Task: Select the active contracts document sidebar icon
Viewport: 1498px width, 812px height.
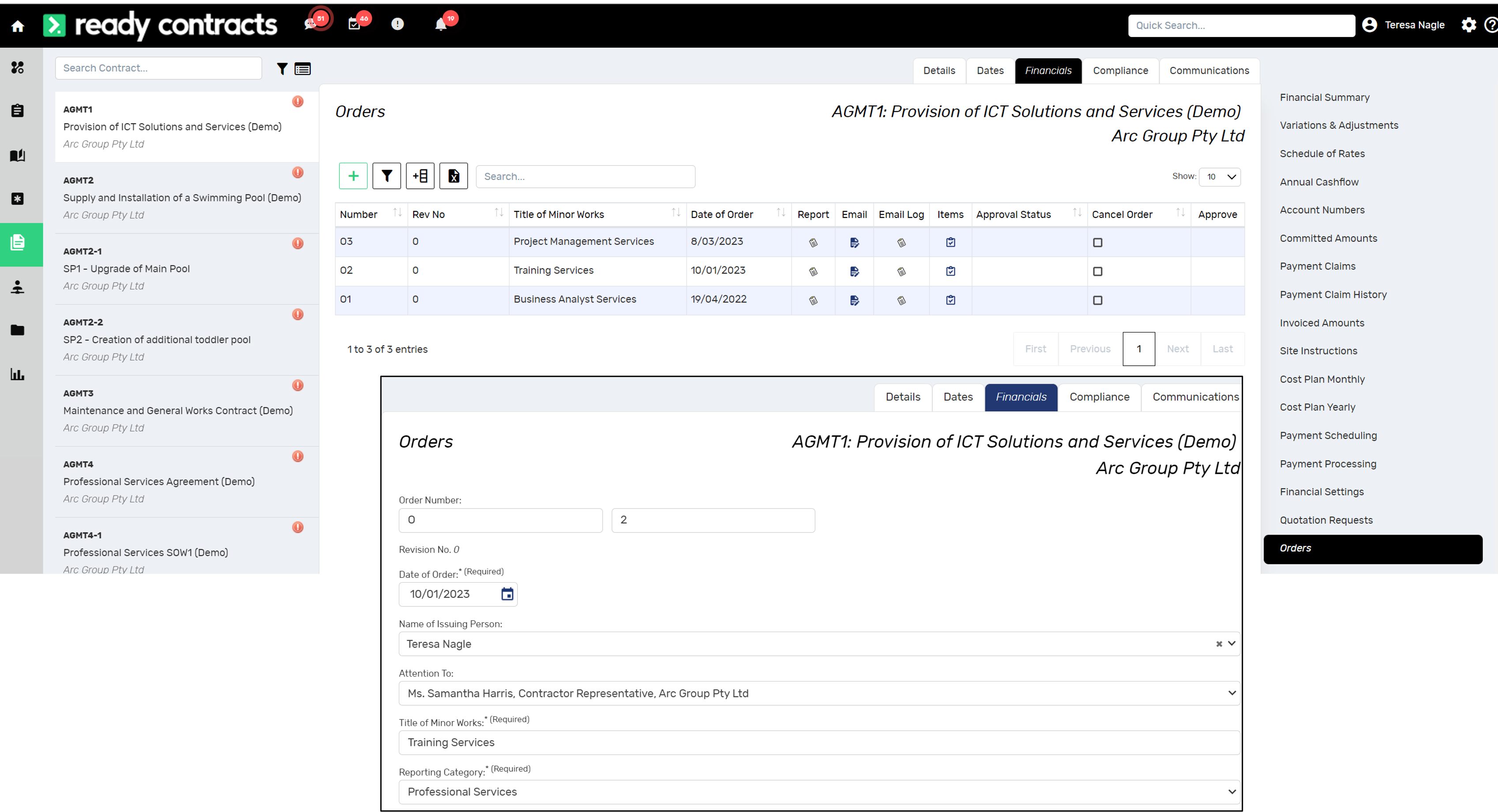Action: (x=18, y=243)
